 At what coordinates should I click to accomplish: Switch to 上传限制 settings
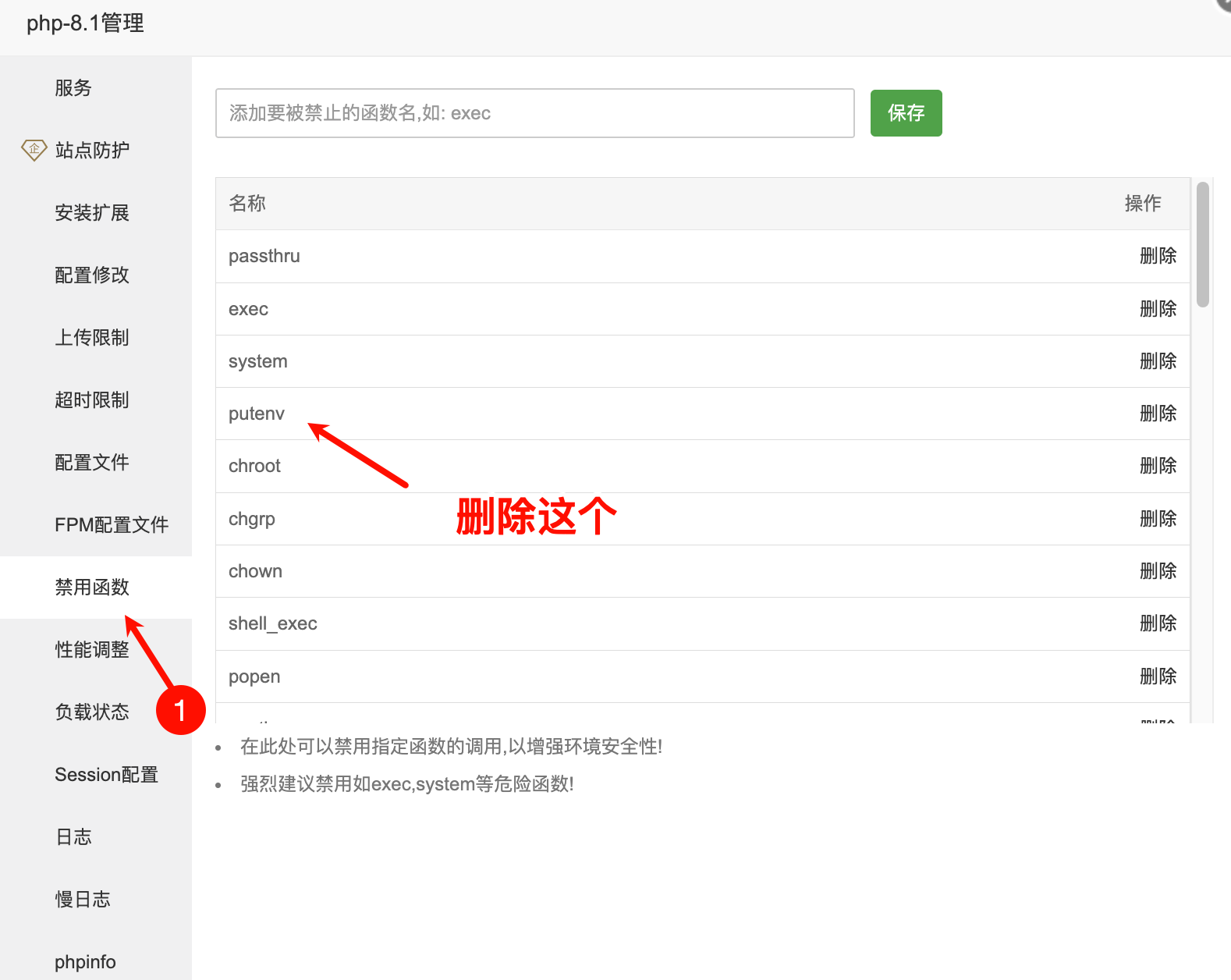(92, 337)
